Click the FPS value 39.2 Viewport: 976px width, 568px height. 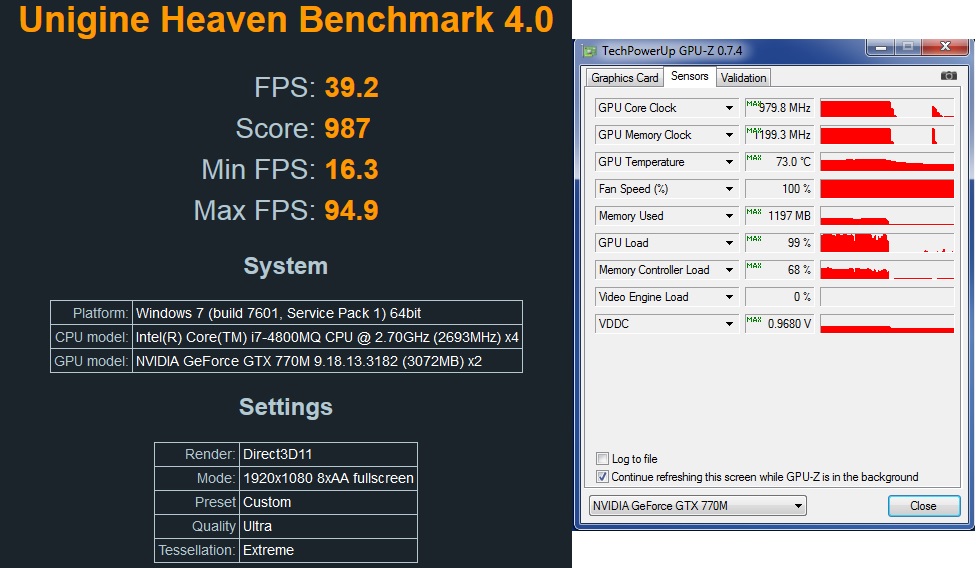[352, 88]
